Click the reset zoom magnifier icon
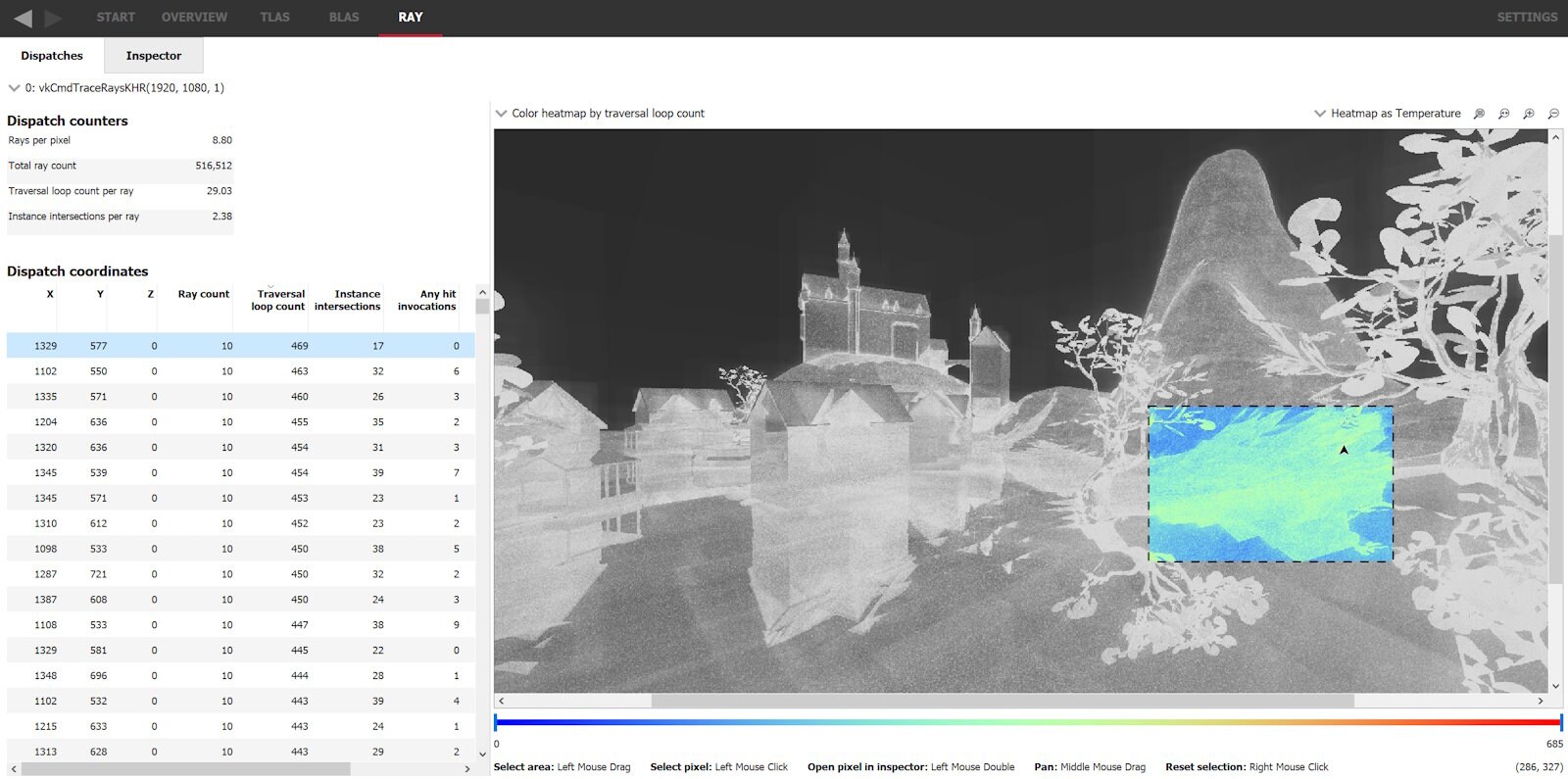1568x779 pixels. (x=1504, y=114)
